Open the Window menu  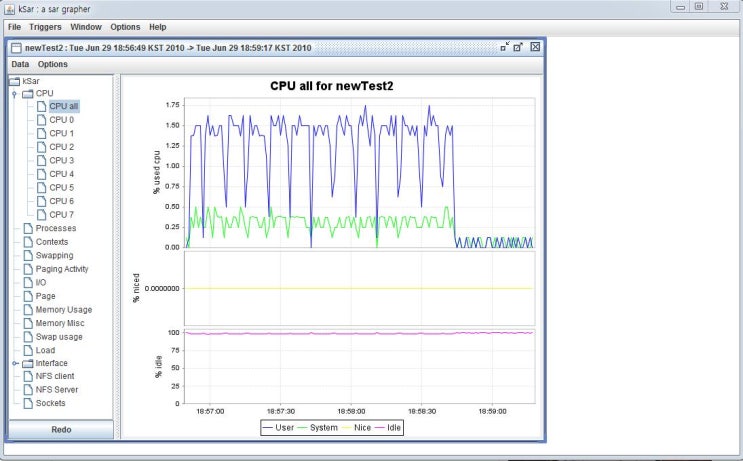86,26
